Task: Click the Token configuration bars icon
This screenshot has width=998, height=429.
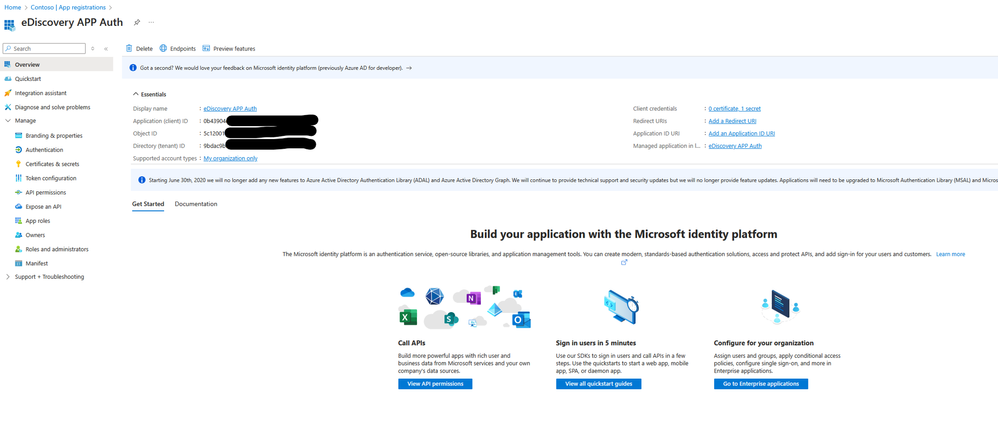Action: coord(19,178)
